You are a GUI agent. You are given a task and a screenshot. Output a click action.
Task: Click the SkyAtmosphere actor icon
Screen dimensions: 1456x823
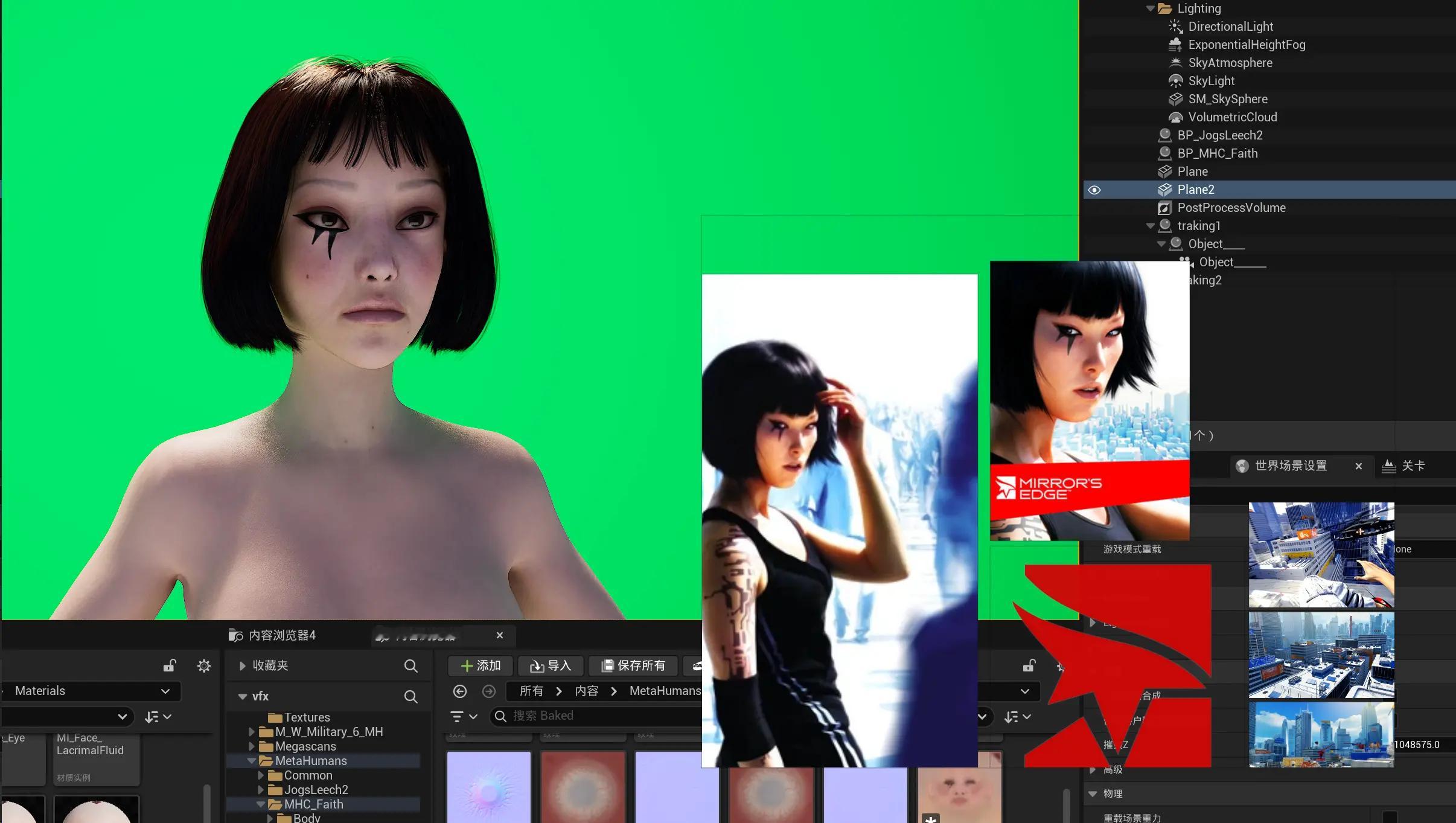click(x=1175, y=63)
